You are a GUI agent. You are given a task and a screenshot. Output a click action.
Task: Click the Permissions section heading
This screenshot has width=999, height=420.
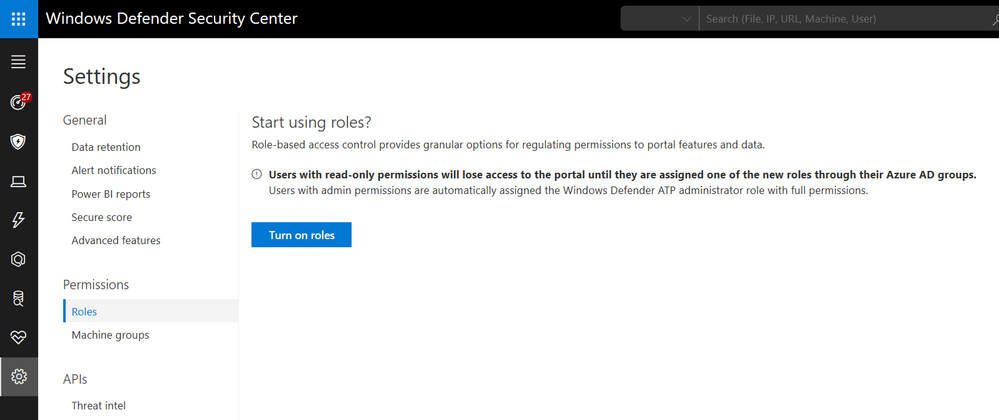[x=96, y=284]
